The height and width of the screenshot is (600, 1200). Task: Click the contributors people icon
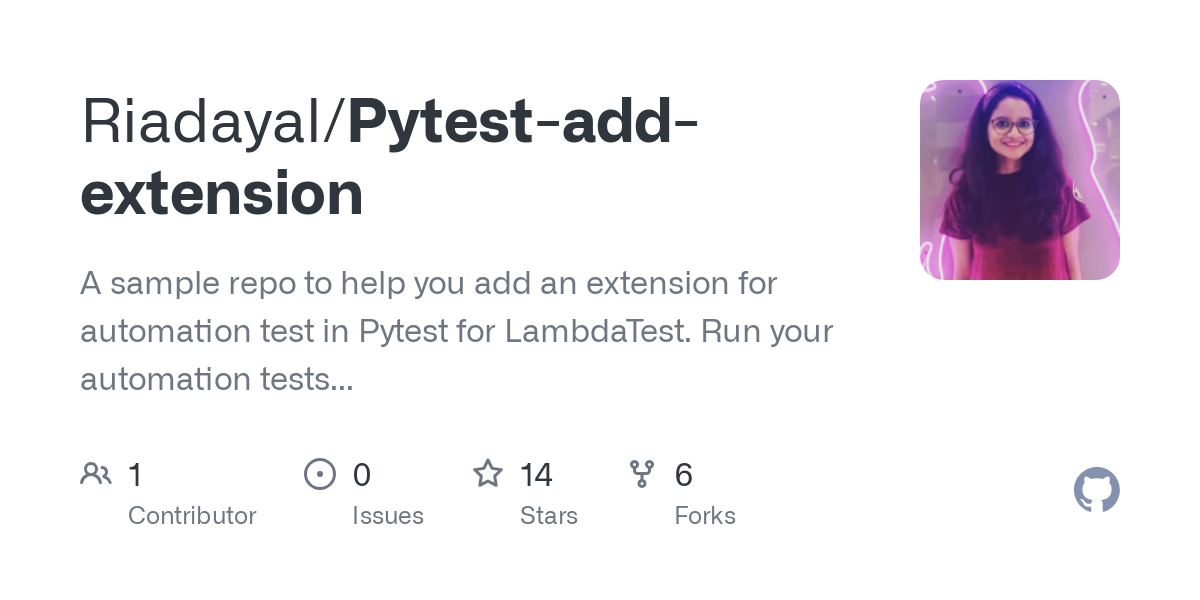coord(95,474)
